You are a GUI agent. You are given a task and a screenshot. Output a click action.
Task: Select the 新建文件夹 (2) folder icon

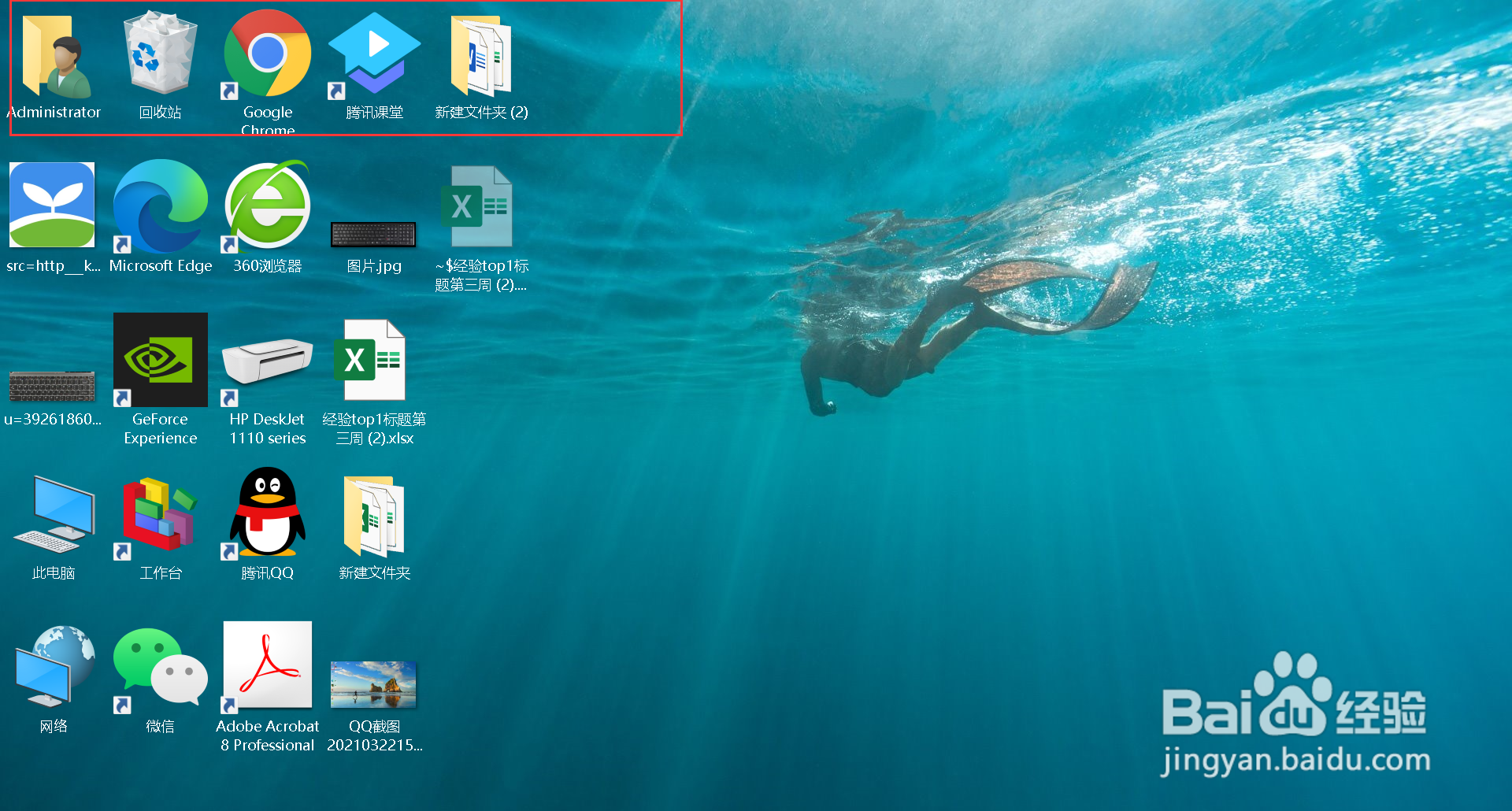[481, 55]
